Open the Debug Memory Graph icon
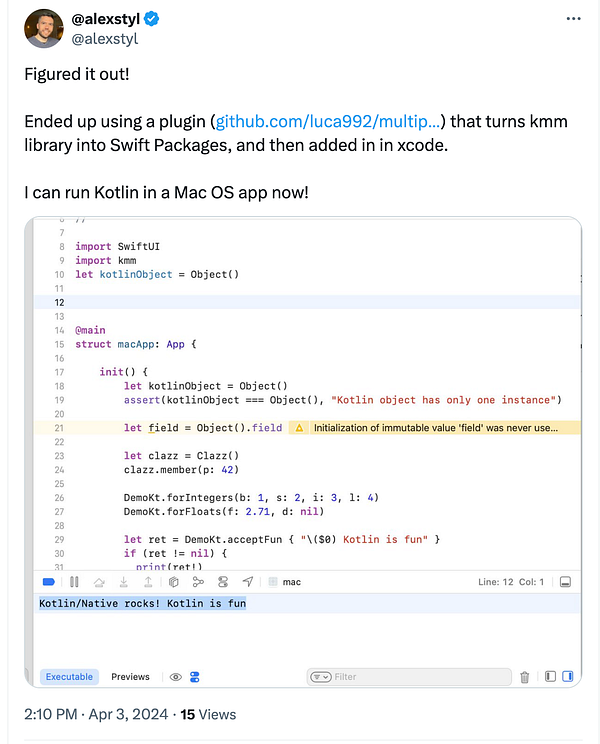Image resolution: width=600 pixels, height=744 pixels. [198, 582]
